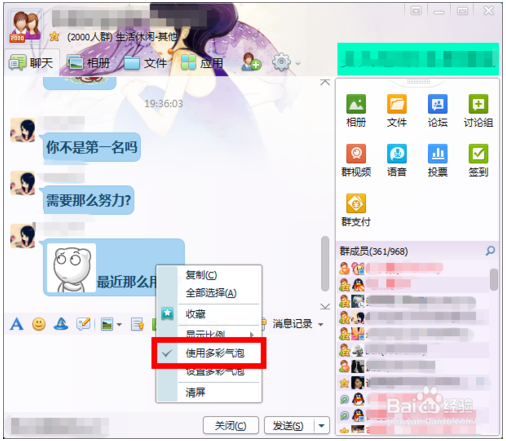The height and width of the screenshot is (441, 506).
Task: Click the star icon beside group category
Action: click(x=54, y=36)
